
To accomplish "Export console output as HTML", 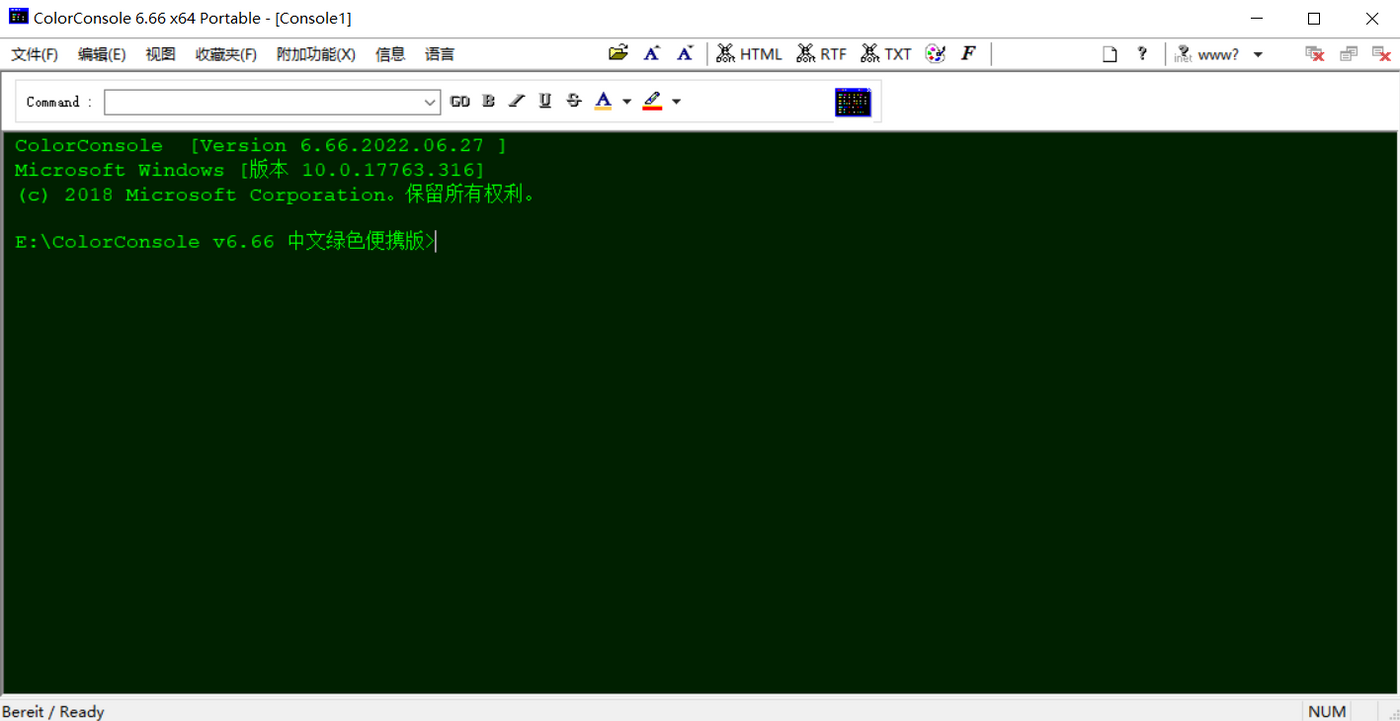I will click(749, 54).
